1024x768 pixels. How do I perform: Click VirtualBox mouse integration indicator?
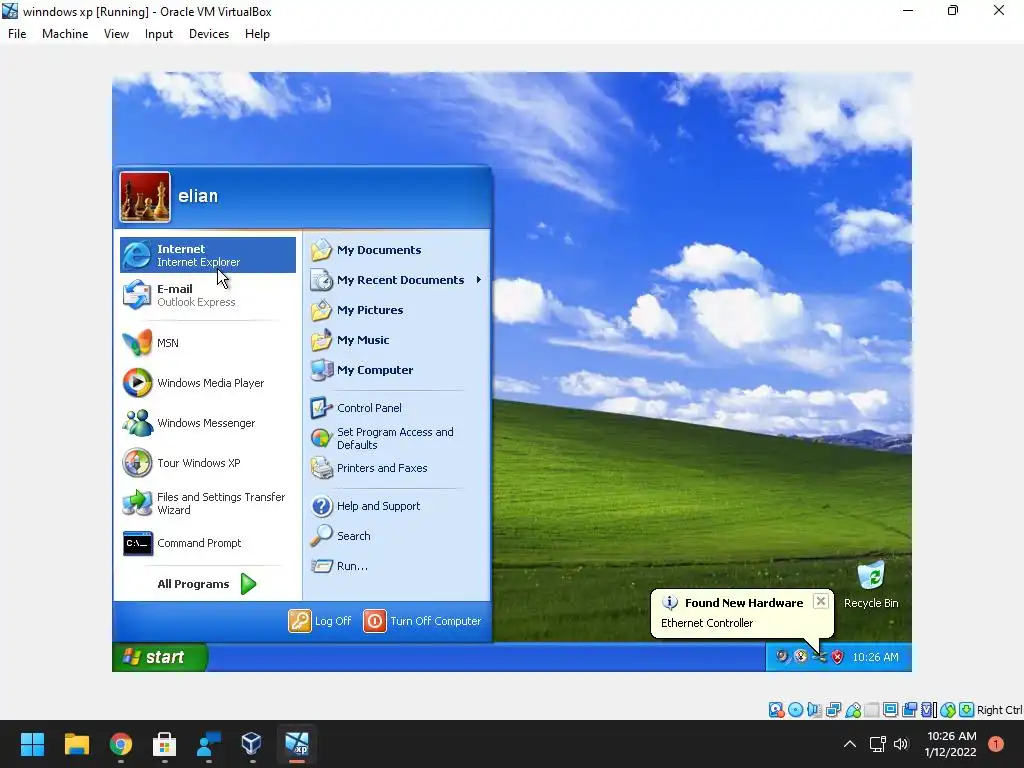coord(948,710)
